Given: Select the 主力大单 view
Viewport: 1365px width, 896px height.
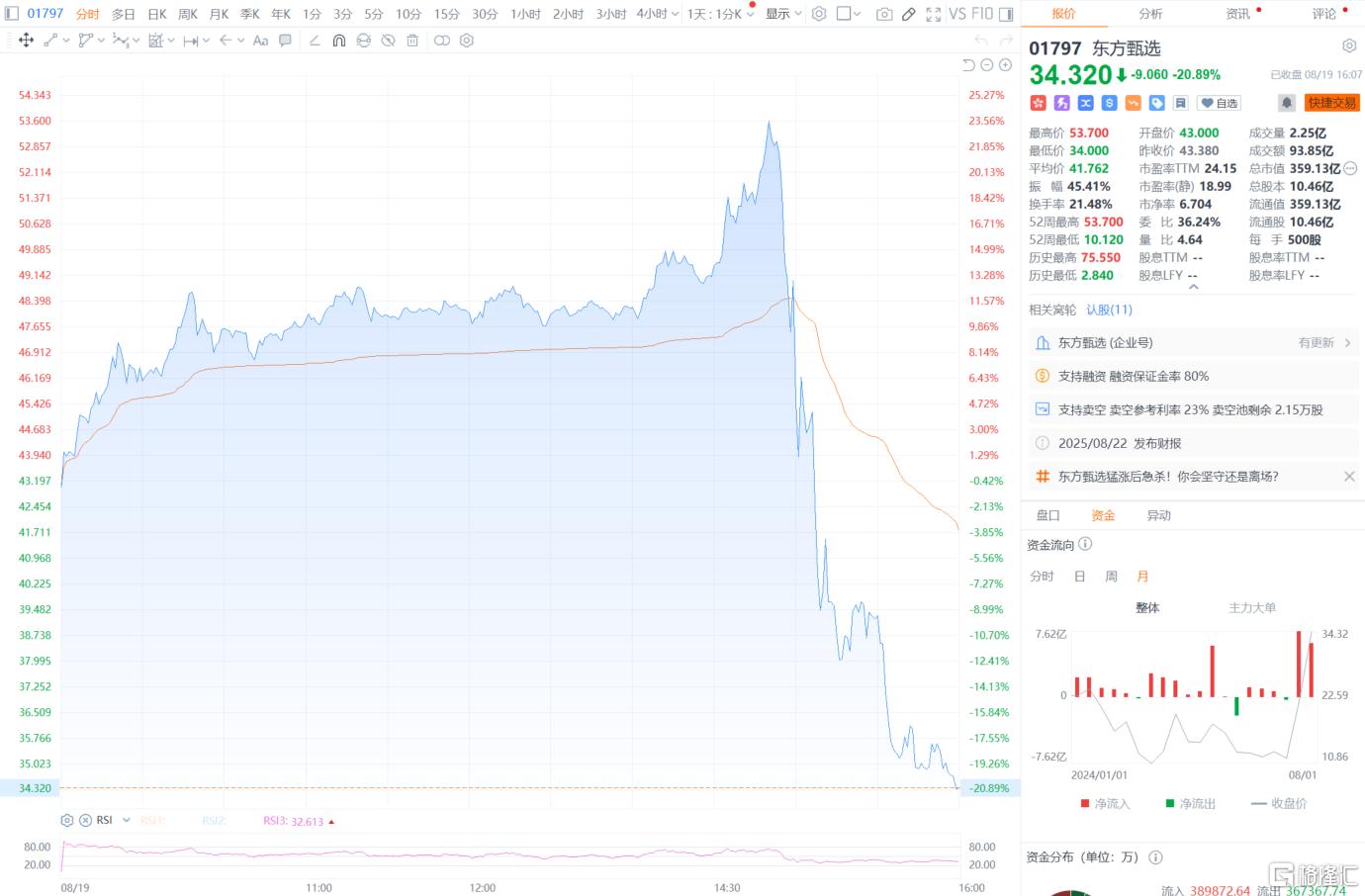Looking at the screenshot, I should click(1252, 607).
